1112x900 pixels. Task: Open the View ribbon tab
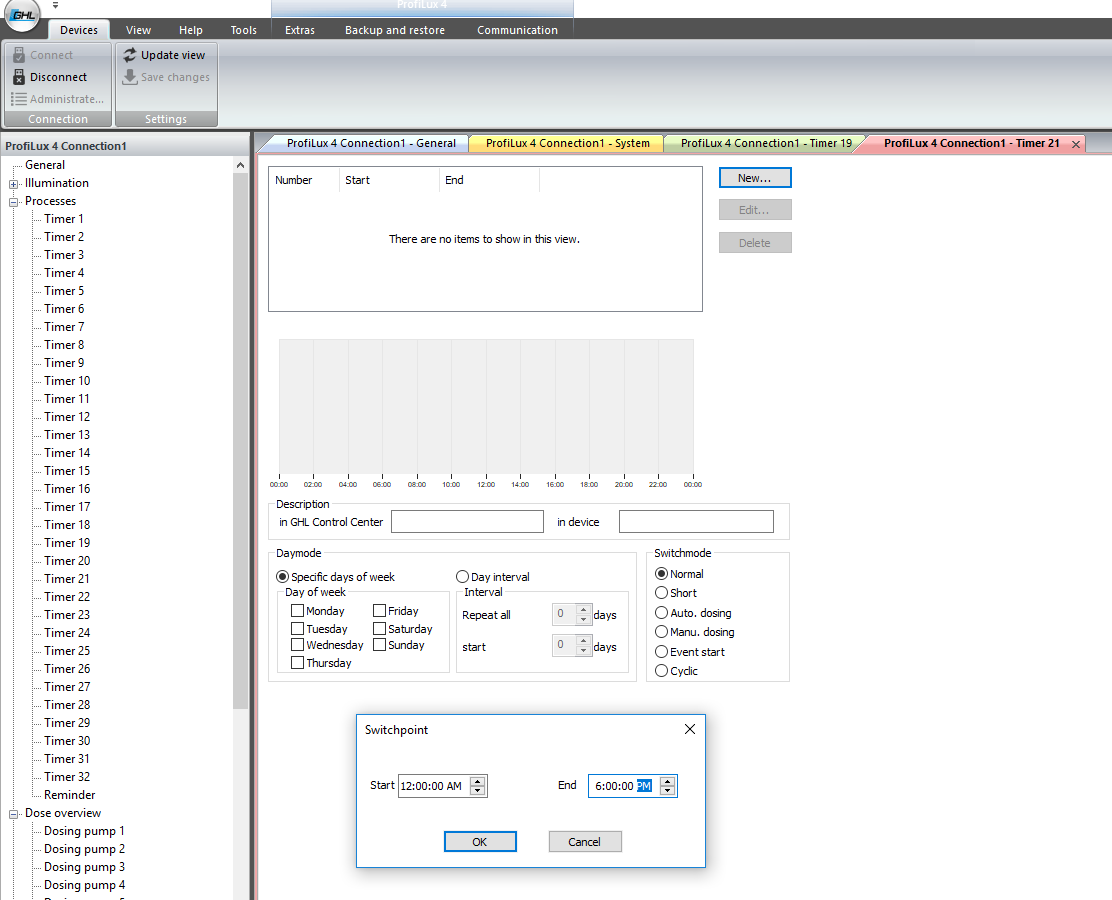coord(138,30)
